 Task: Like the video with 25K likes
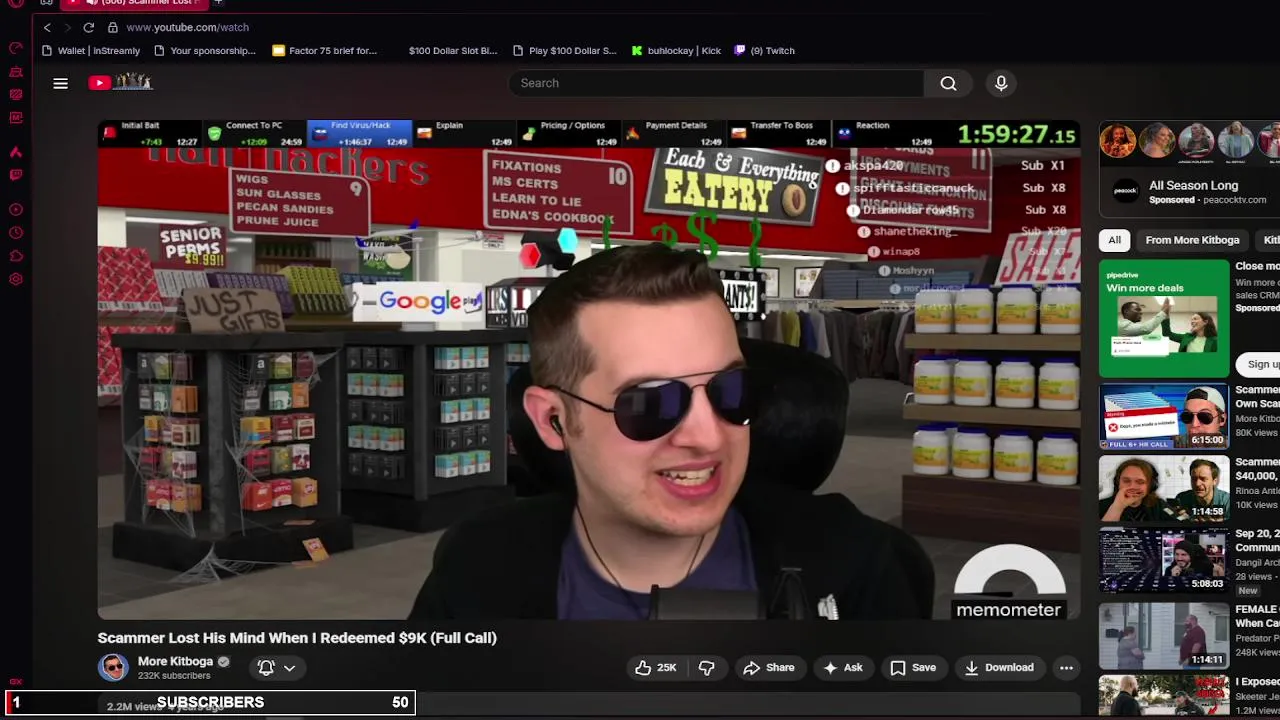click(x=655, y=667)
